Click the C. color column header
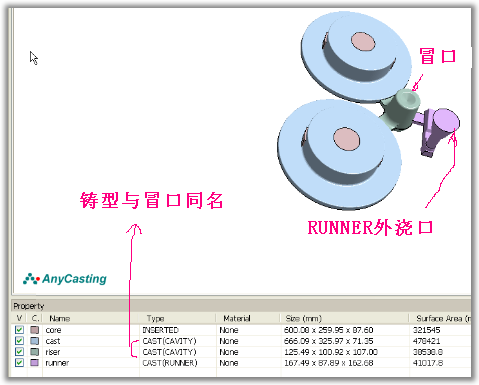The height and width of the screenshot is (385, 479). [35, 318]
